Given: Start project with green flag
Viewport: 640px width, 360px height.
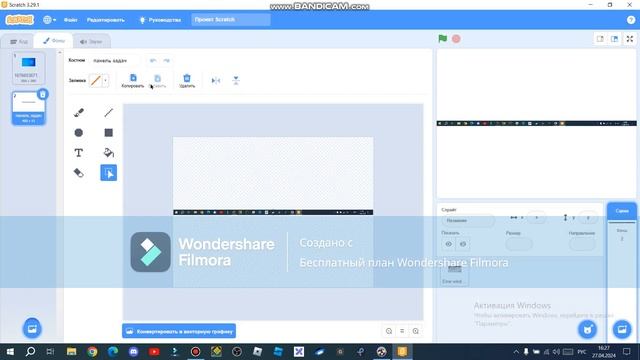Looking at the screenshot, I should point(442,39).
